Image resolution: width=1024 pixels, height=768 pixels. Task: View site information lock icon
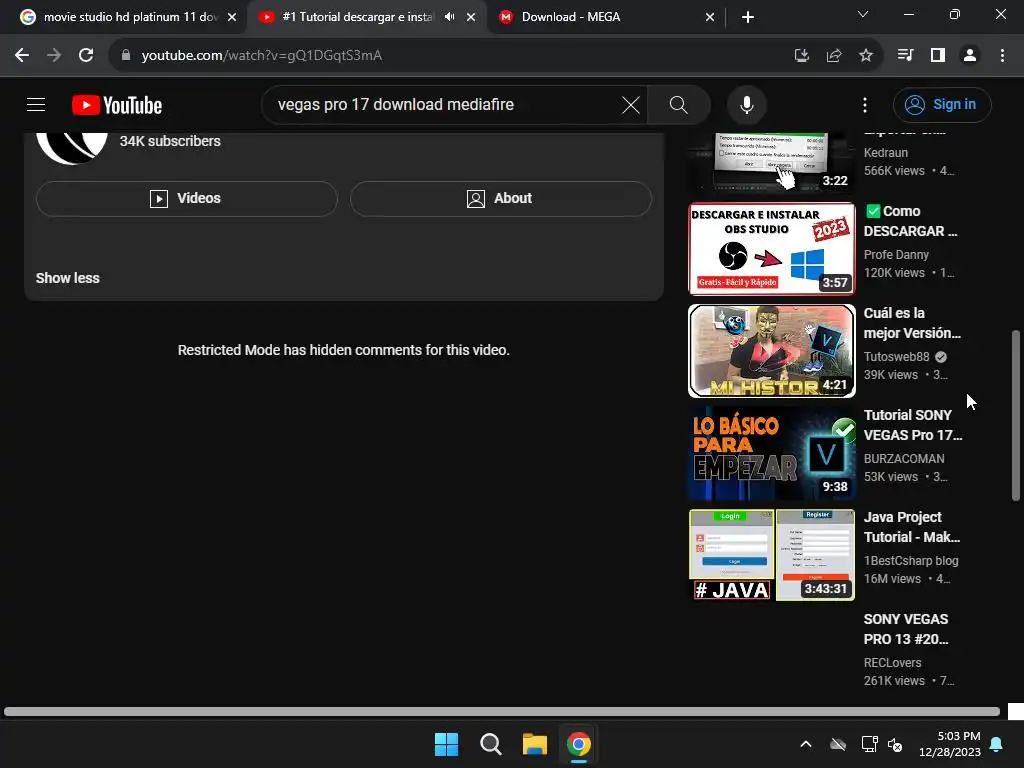click(126, 56)
